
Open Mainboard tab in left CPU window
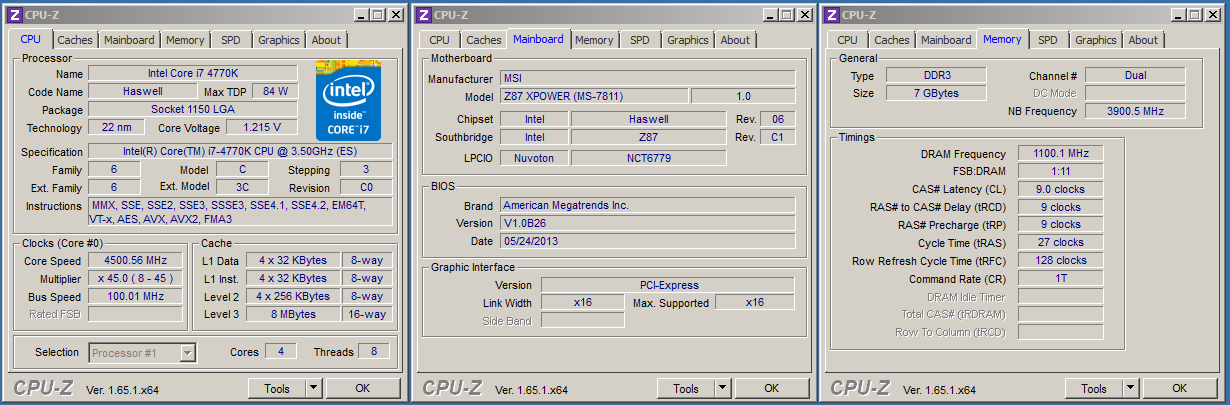click(x=130, y=40)
